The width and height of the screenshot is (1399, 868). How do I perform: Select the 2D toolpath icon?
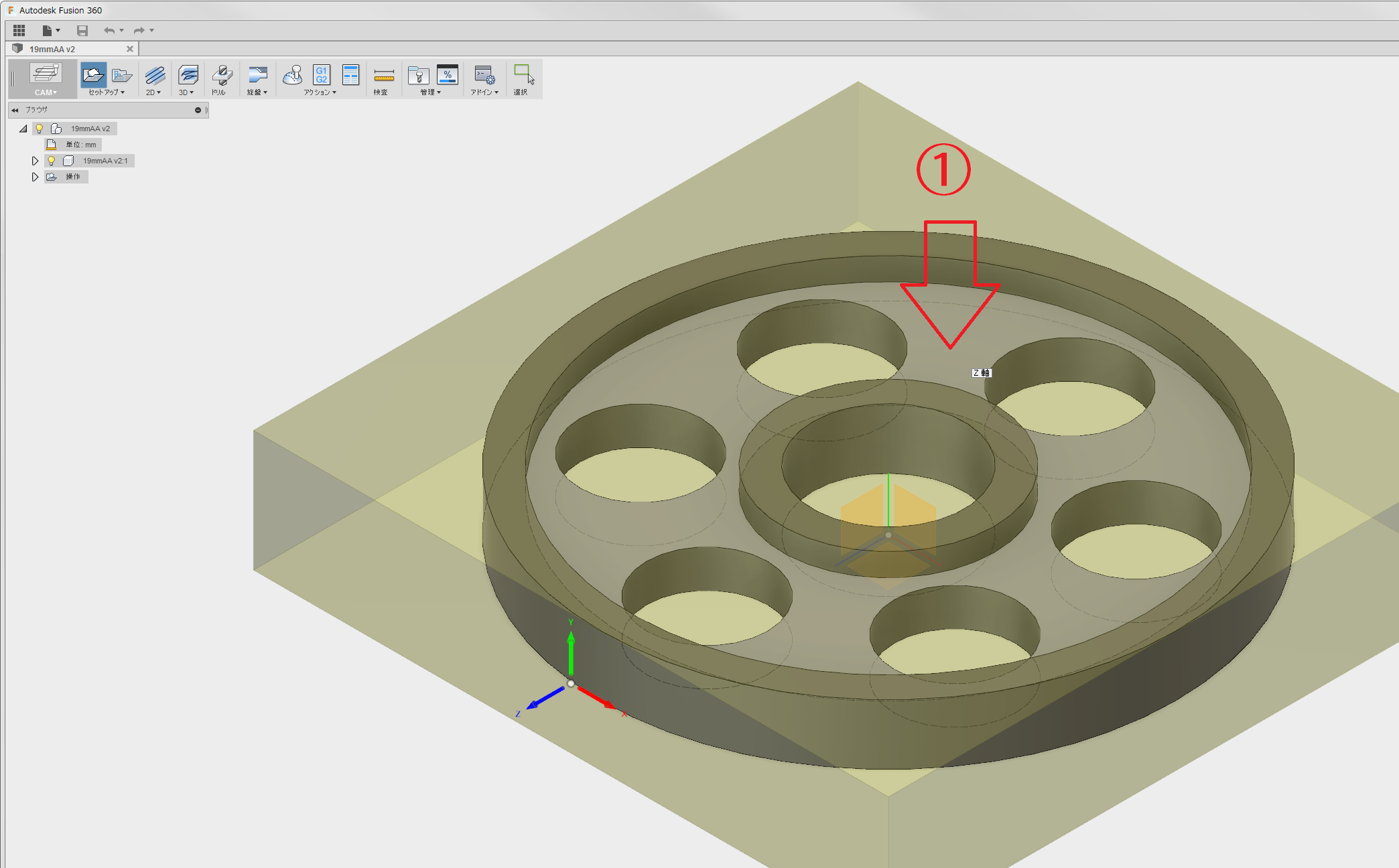(x=154, y=75)
